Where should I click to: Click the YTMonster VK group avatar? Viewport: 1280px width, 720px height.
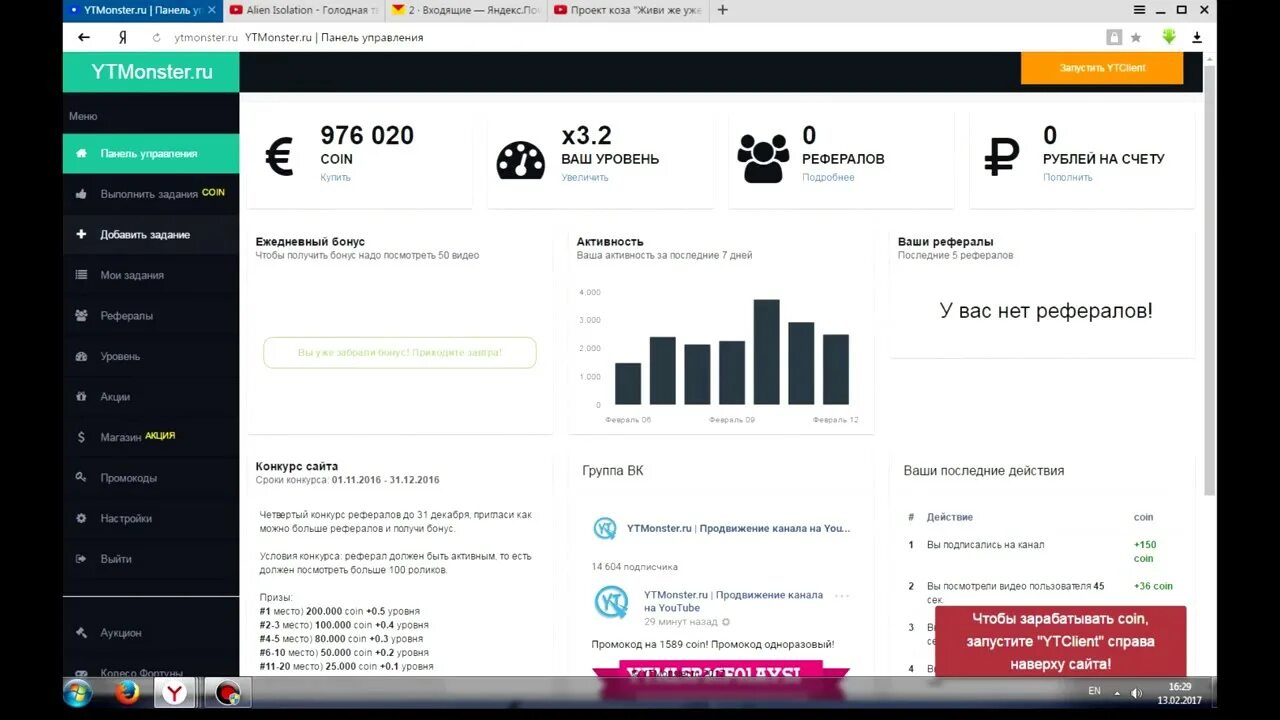(604, 528)
